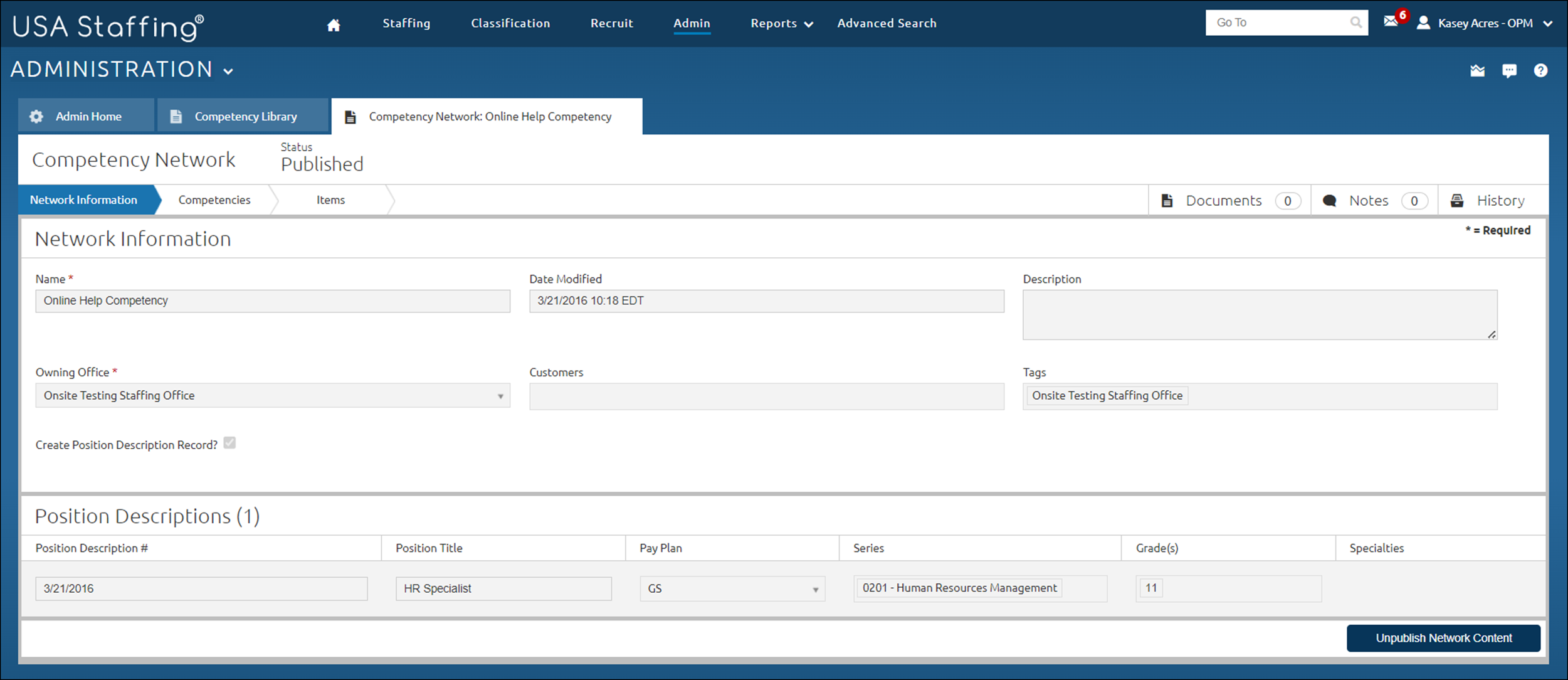The width and height of the screenshot is (1568, 680).
Task: Click the Date Modified field
Action: click(x=766, y=301)
